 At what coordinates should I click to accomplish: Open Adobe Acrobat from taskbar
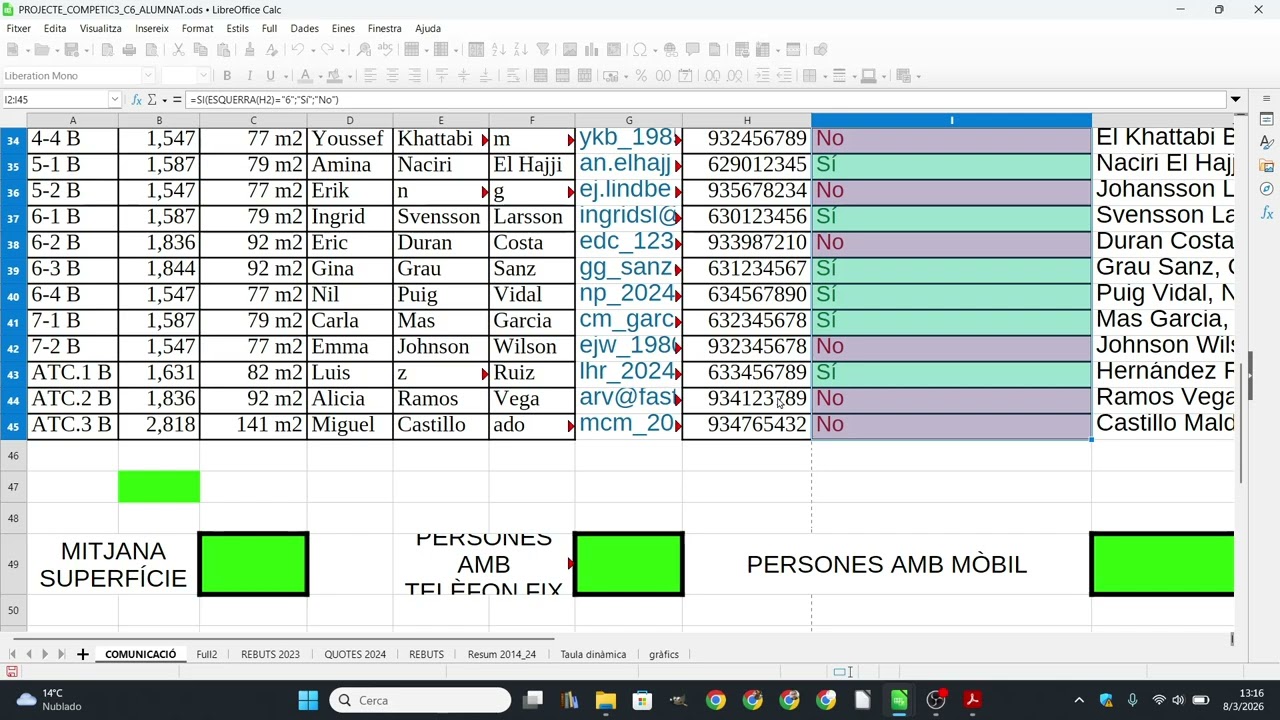coord(972,700)
